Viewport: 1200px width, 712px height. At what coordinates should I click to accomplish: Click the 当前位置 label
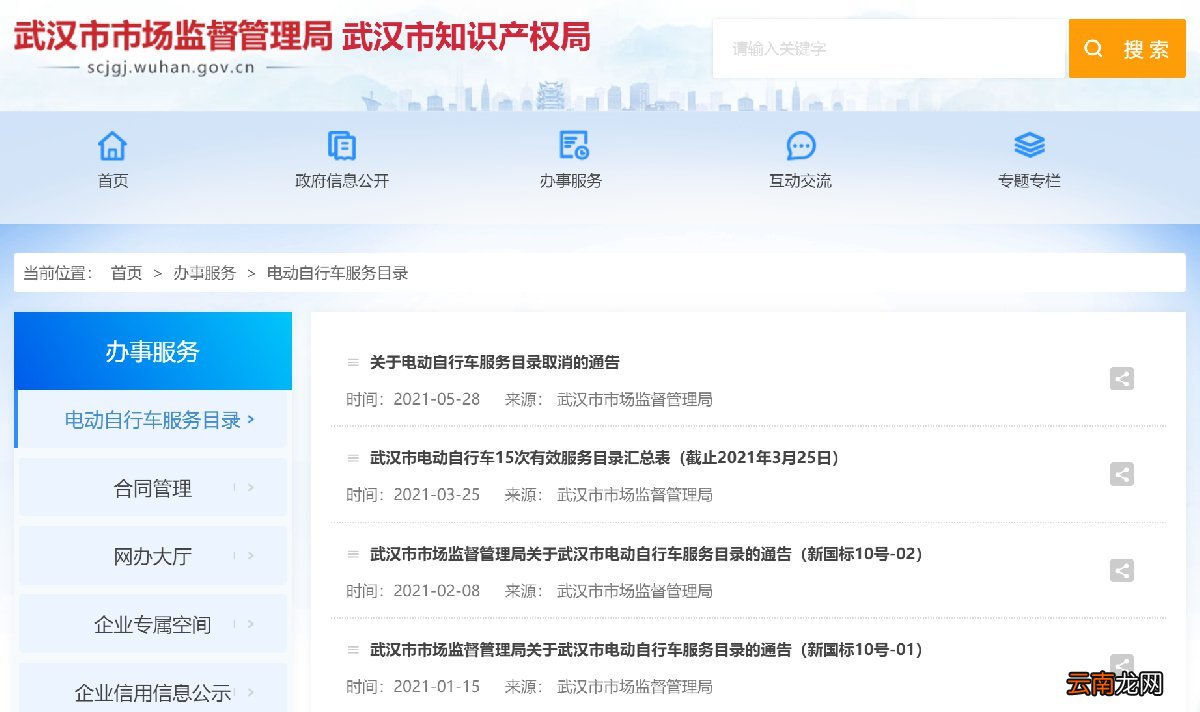click(58, 273)
